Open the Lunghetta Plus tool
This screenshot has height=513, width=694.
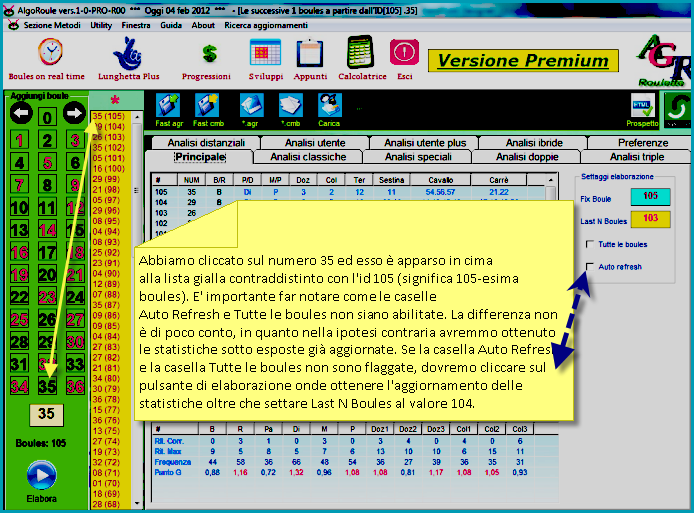128,54
